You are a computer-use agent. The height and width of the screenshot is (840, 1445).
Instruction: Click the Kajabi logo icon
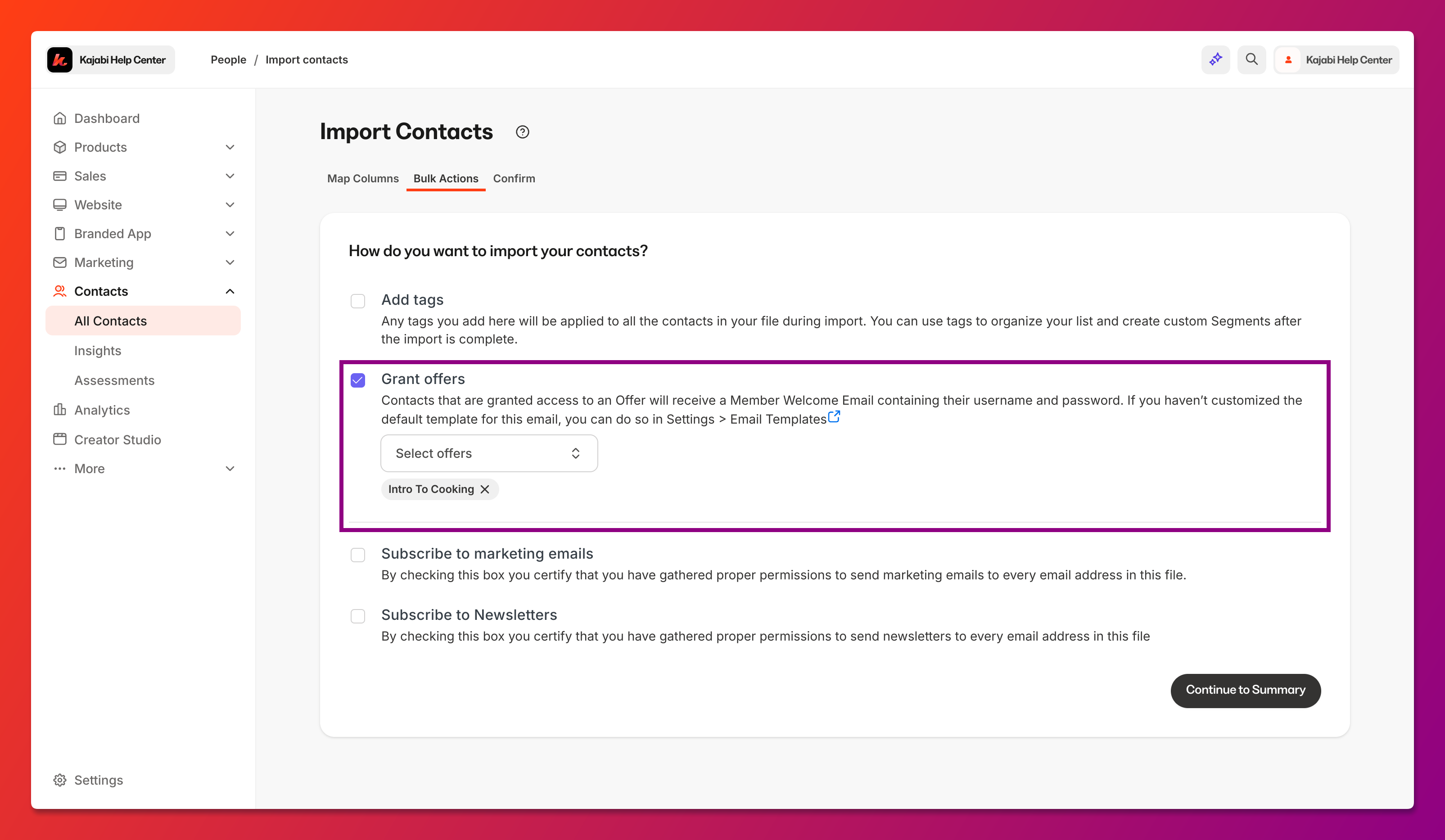[59, 59]
